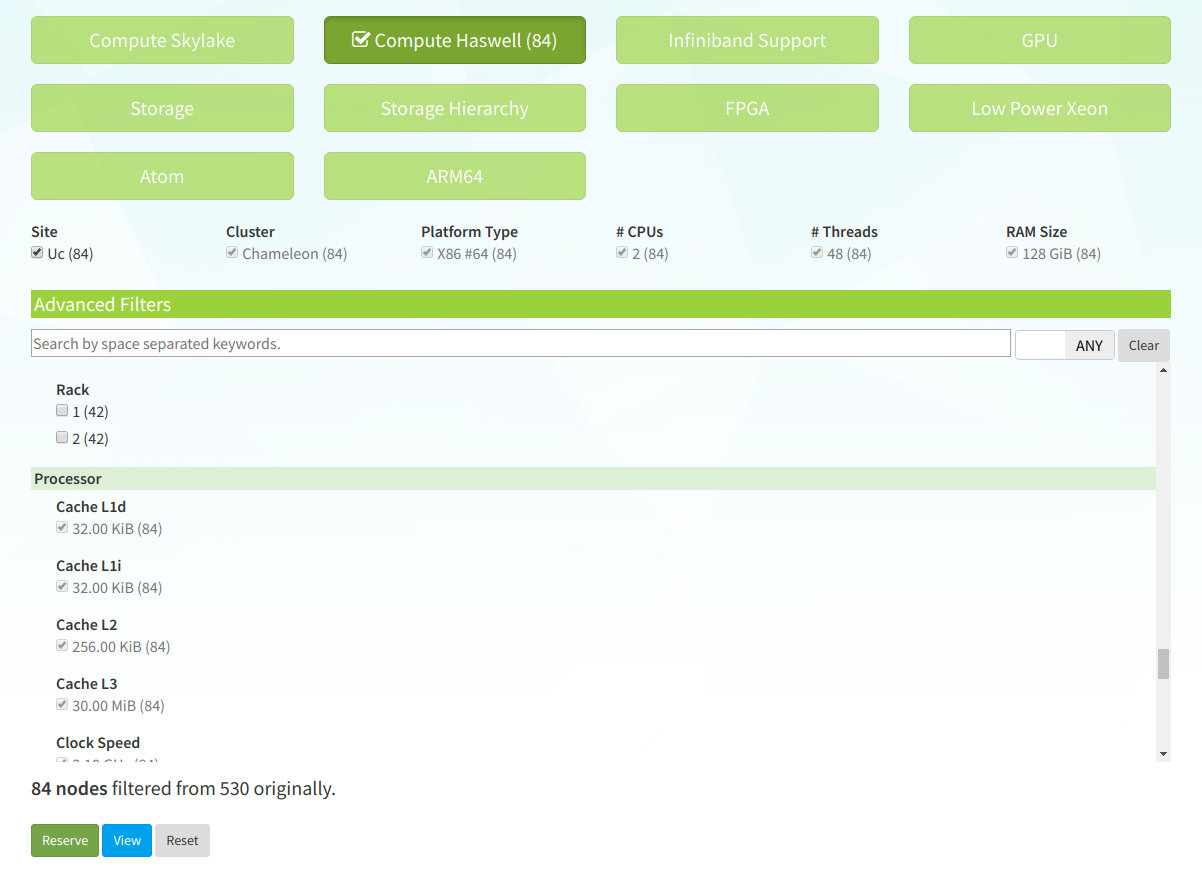Click the Cache L3 label
Image resolution: width=1202 pixels, height=870 pixels.
click(87, 684)
